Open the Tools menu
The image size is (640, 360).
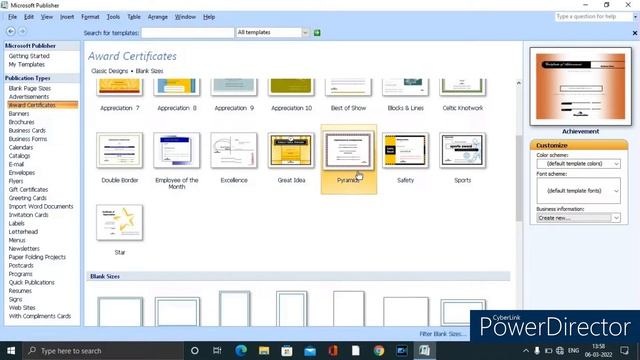click(x=113, y=17)
